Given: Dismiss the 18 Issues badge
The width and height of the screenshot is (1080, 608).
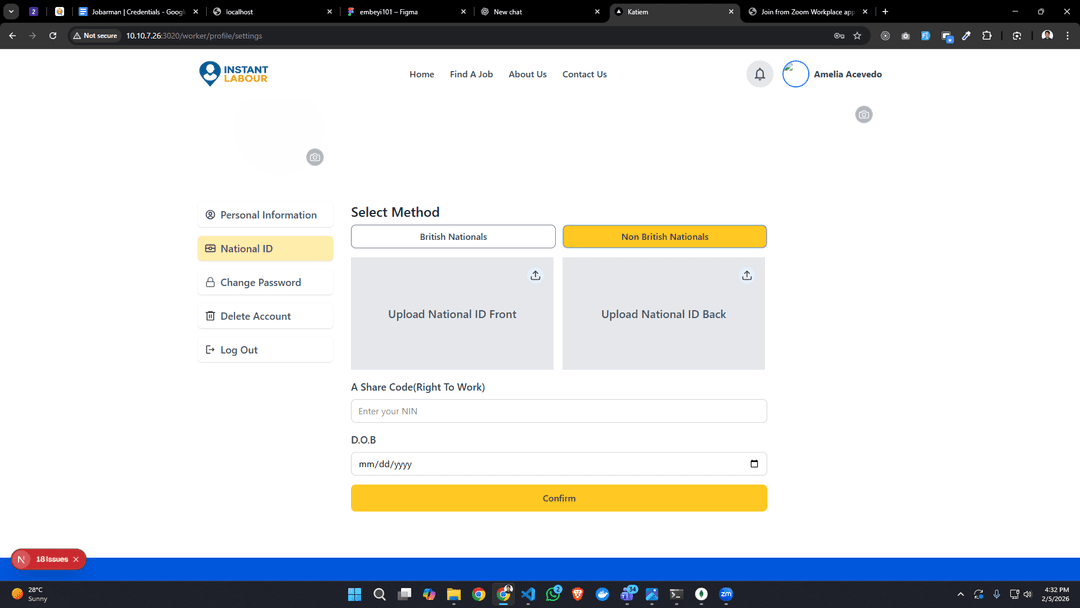Looking at the screenshot, I should (x=76, y=559).
